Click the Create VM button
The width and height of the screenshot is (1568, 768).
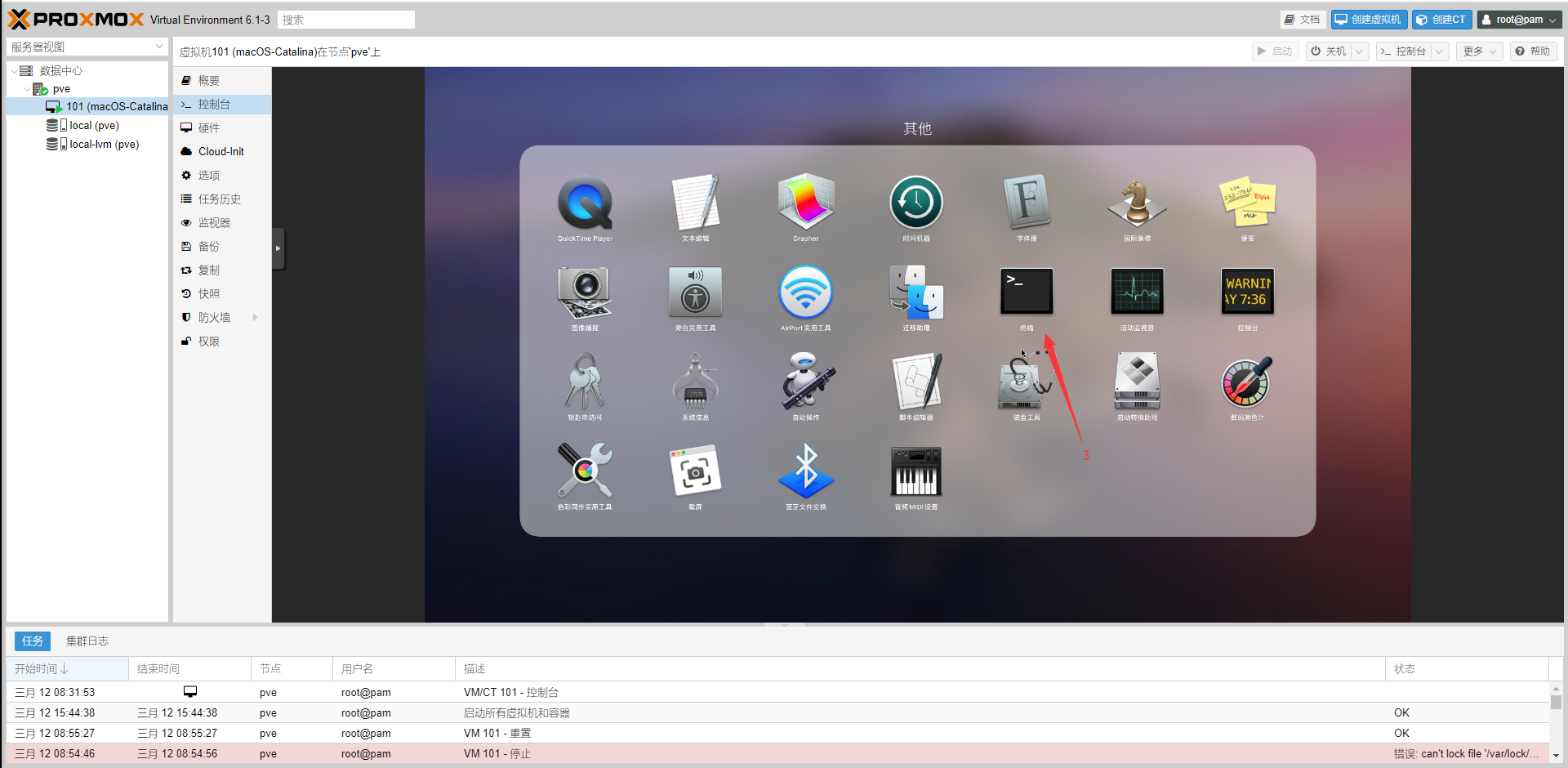click(1368, 20)
